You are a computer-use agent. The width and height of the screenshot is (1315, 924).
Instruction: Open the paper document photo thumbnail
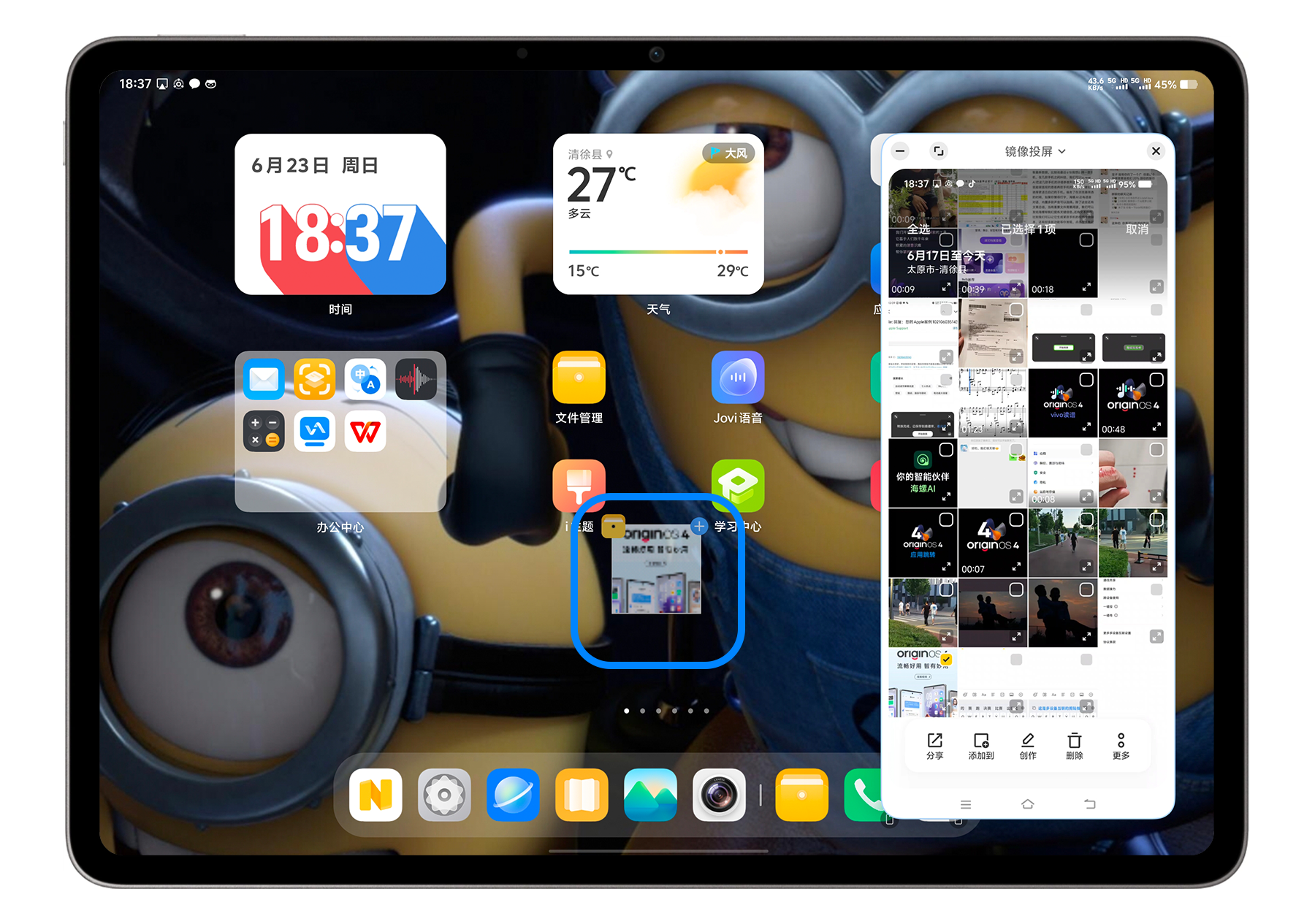tap(993, 333)
